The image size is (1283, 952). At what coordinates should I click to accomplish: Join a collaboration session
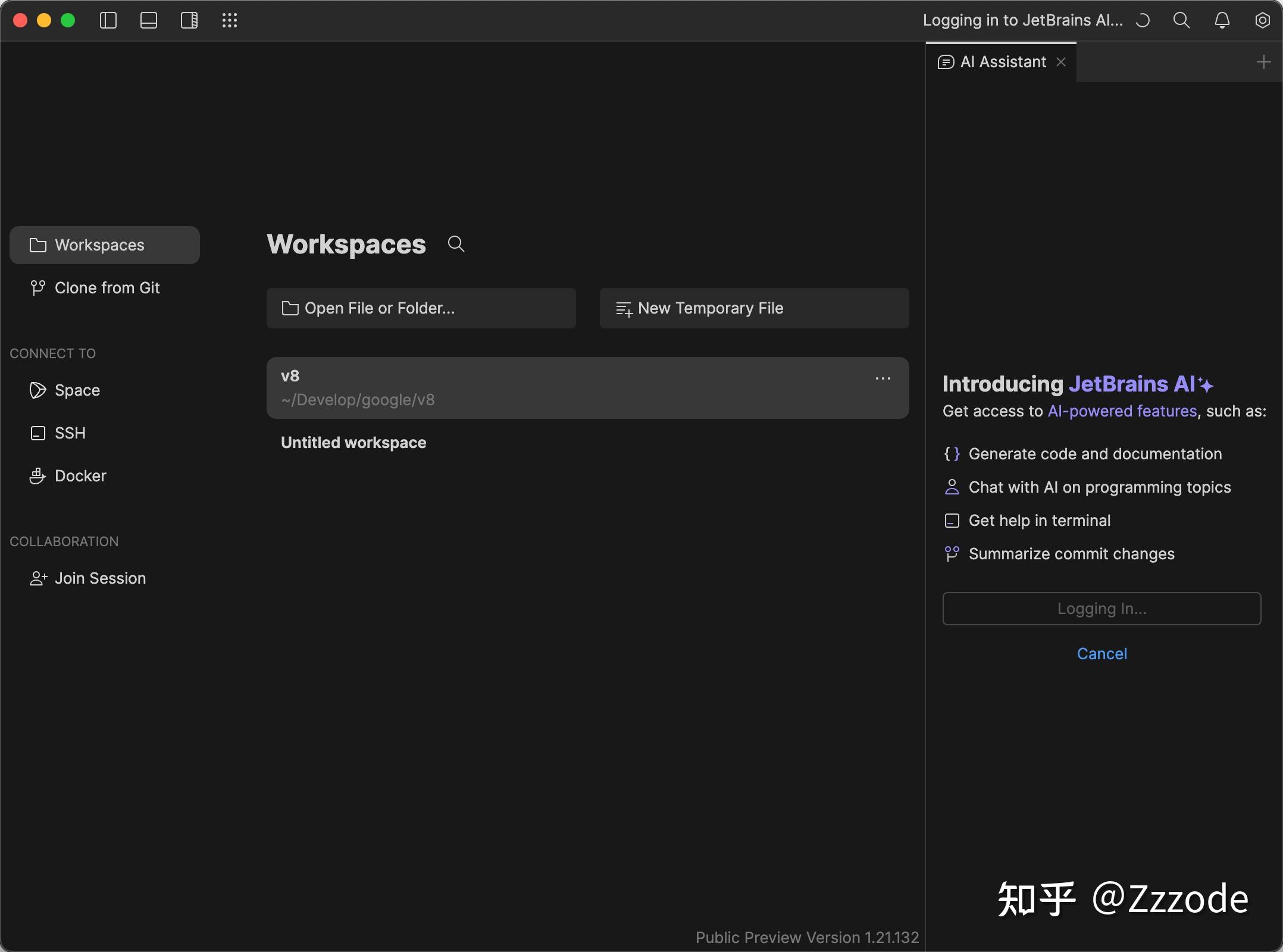(x=99, y=578)
